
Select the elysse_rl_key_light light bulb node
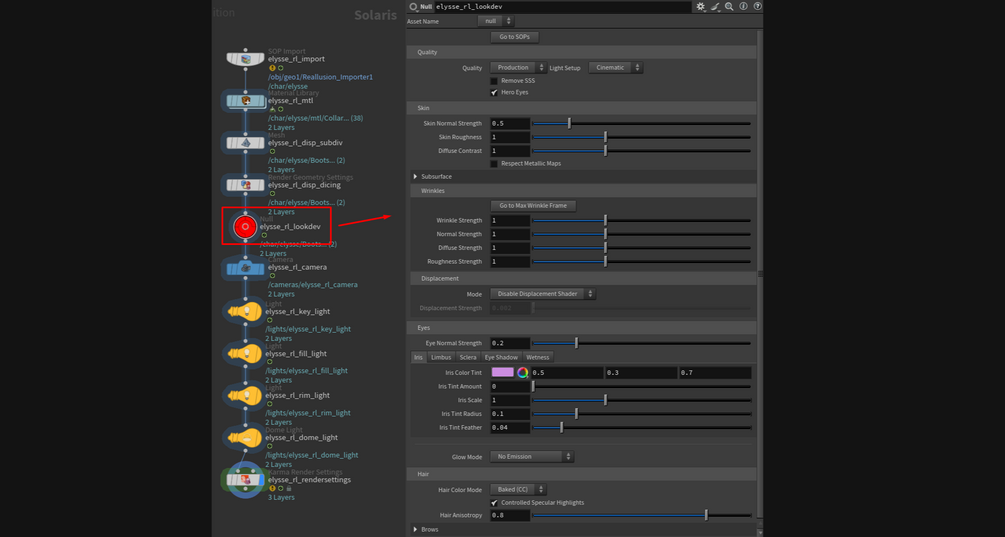(x=245, y=311)
